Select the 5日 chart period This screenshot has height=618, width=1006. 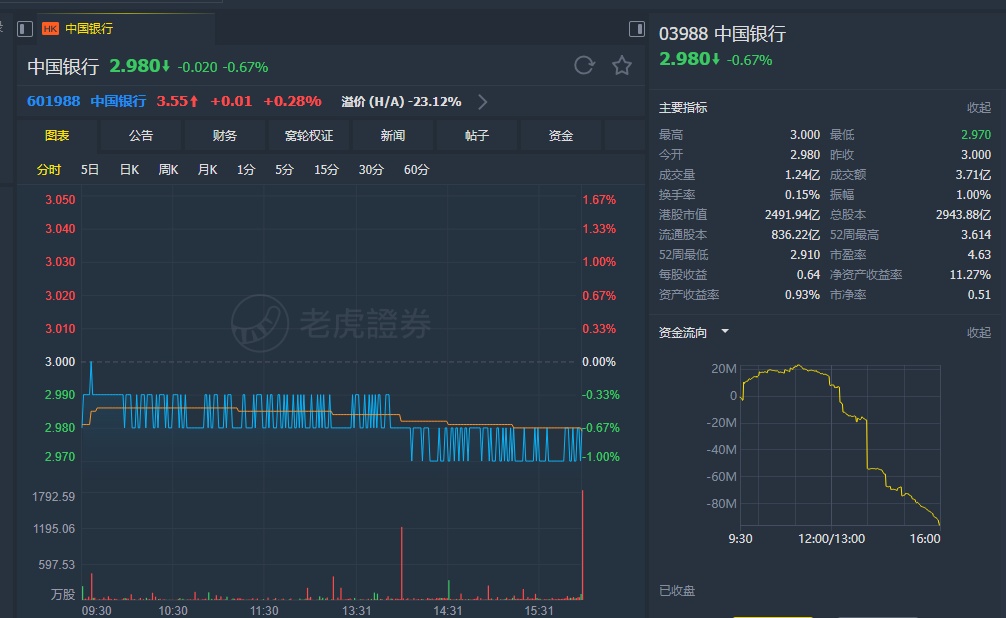point(90,170)
